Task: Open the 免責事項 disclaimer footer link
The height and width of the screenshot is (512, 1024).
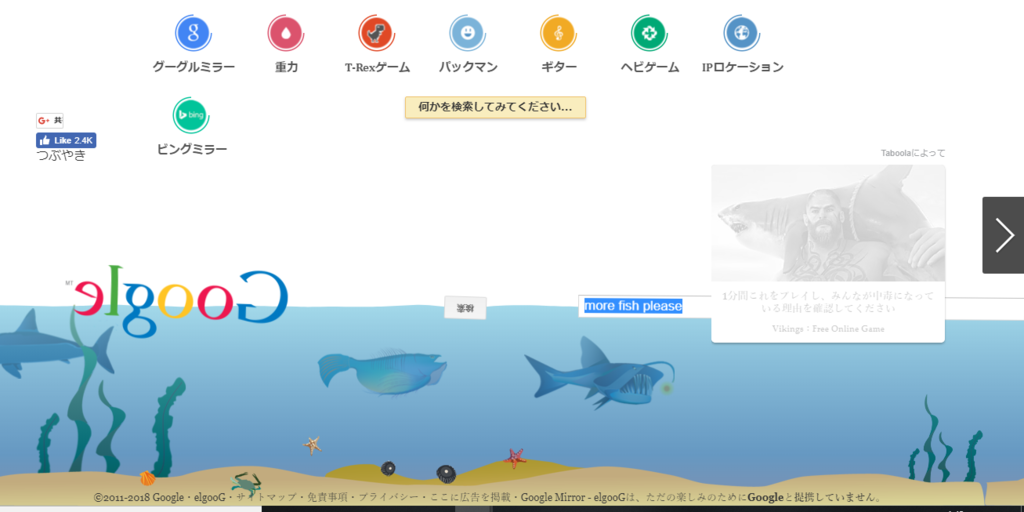Action: 328,498
